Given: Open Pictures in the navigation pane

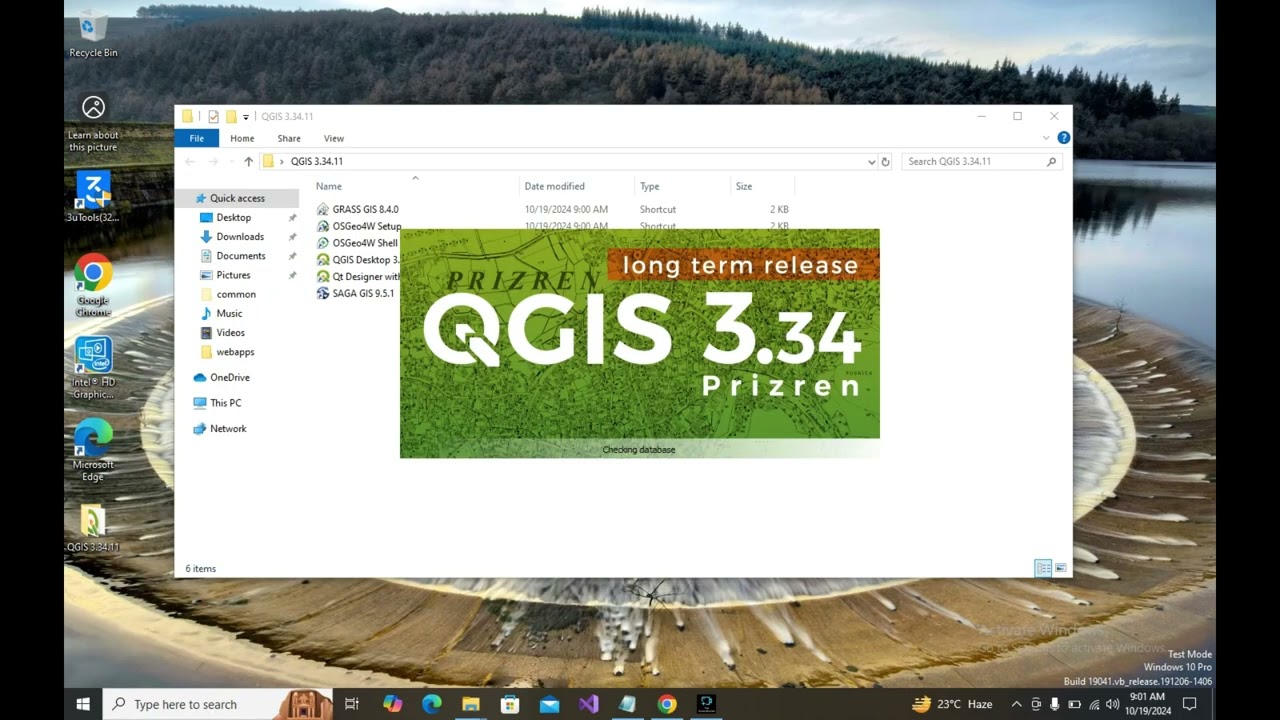Looking at the screenshot, I should pos(233,275).
